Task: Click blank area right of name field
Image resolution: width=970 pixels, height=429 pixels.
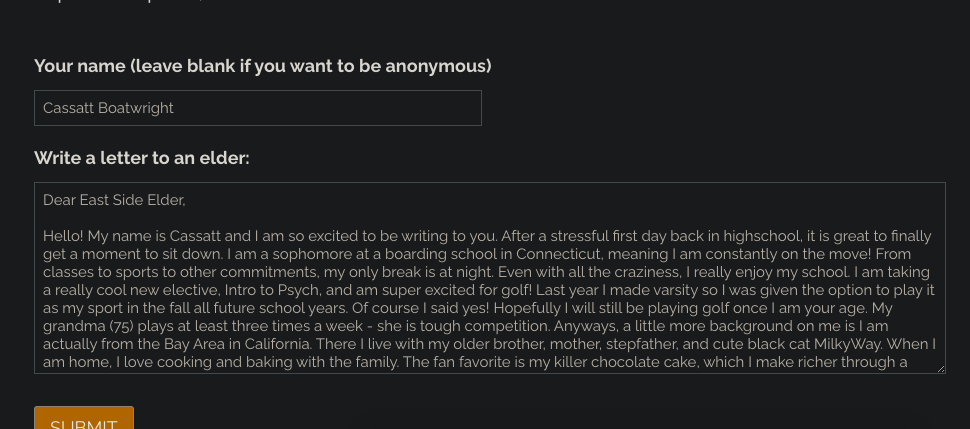Action: (711, 108)
